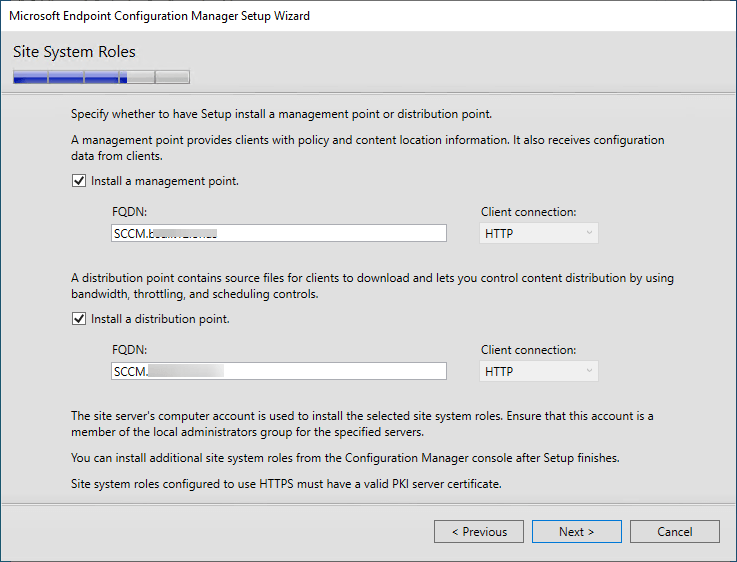
Task: Click the 'Specify whether to have Setup install' text
Action: 282,114
